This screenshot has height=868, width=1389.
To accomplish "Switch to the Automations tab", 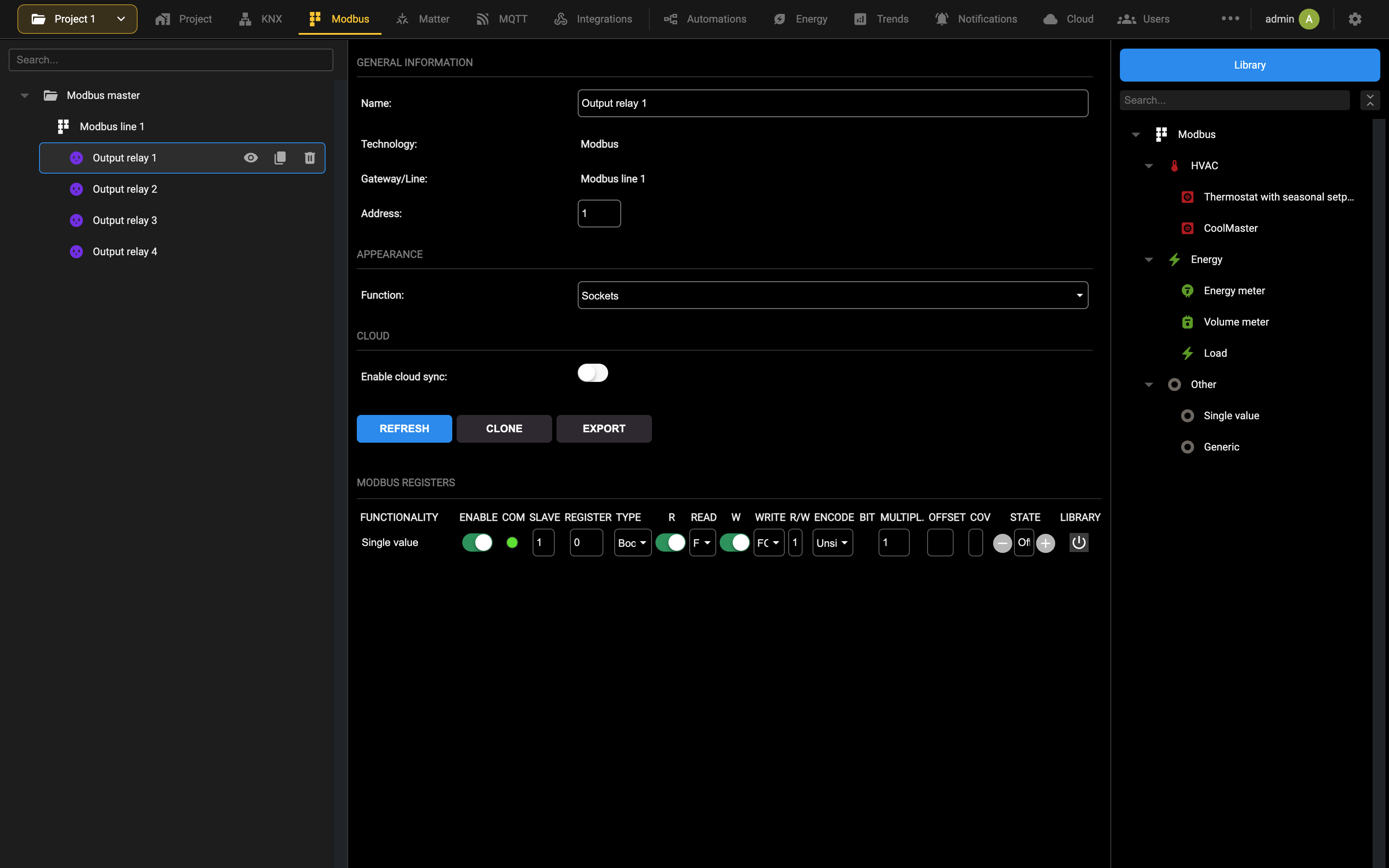I will [x=705, y=19].
